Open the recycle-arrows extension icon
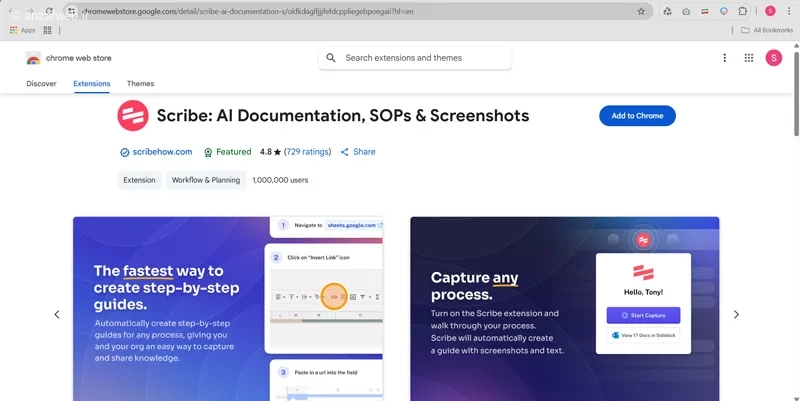Viewport: 800px width, 401px height. [x=667, y=11]
